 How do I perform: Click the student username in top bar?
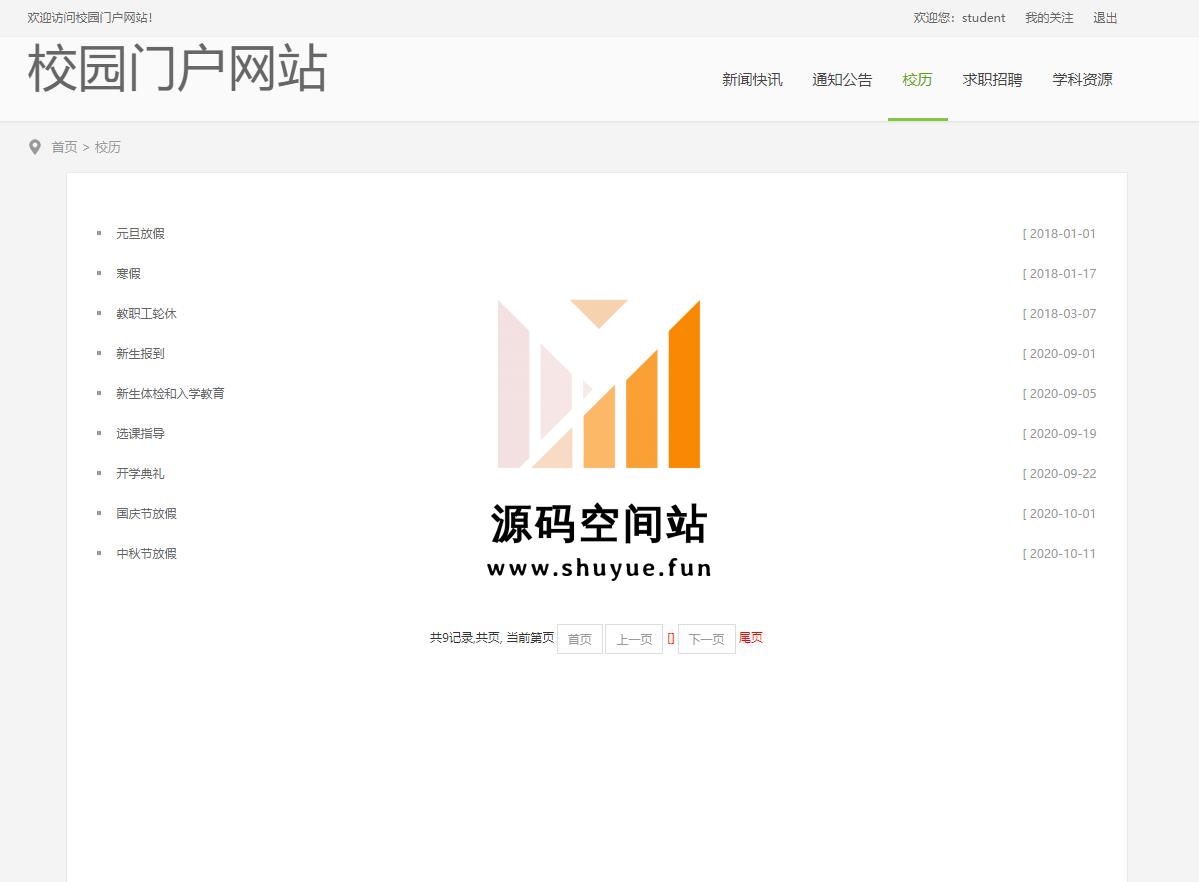coord(983,18)
